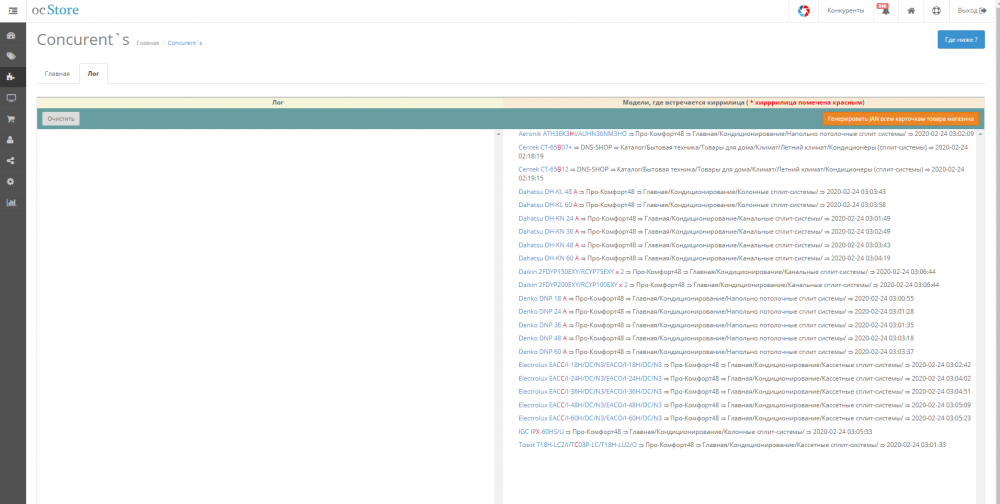The height and width of the screenshot is (504, 1000).
Task: Open the Aeronik ATH36 model link
Action: pos(573,134)
